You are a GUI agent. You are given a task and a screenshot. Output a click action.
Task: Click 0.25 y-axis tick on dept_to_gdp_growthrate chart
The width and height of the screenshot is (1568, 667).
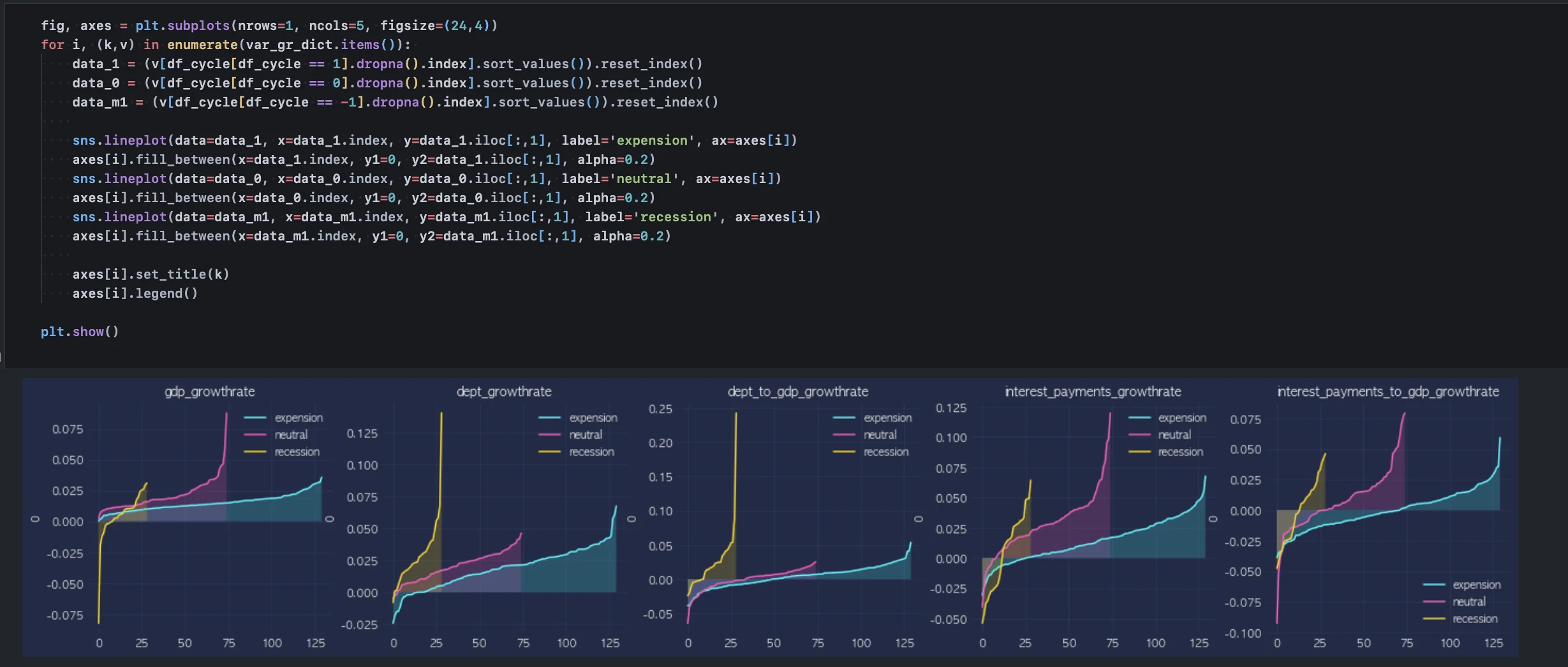tap(660, 409)
